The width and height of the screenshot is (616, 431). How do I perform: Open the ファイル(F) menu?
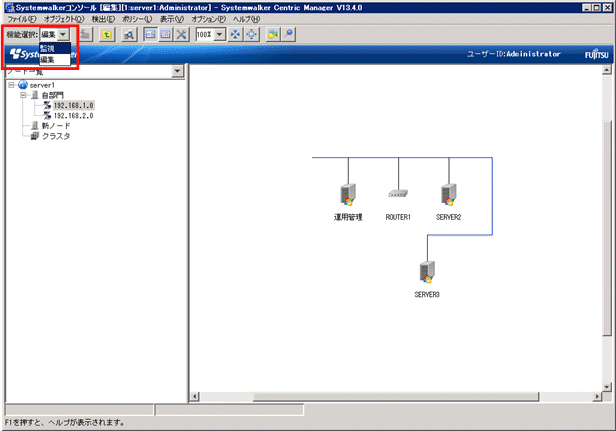pos(22,19)
